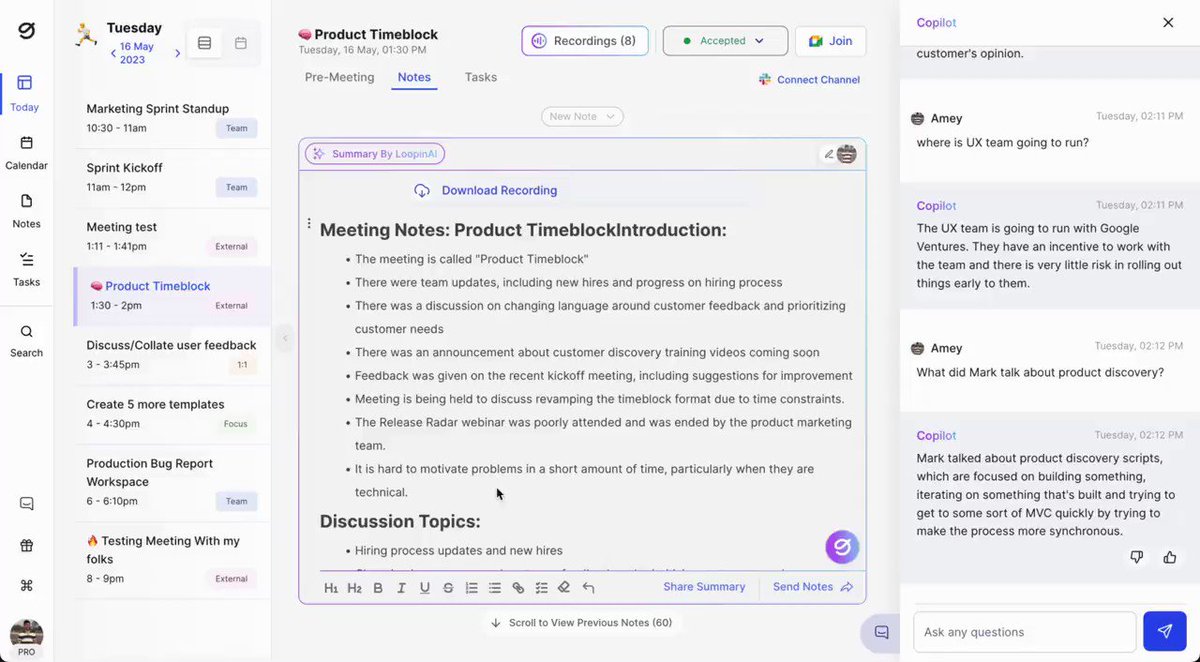The image size is (1200, 662).
Task: Toggle strikethrough formatting
Action: pyautogui.click(x=448, y=588)
